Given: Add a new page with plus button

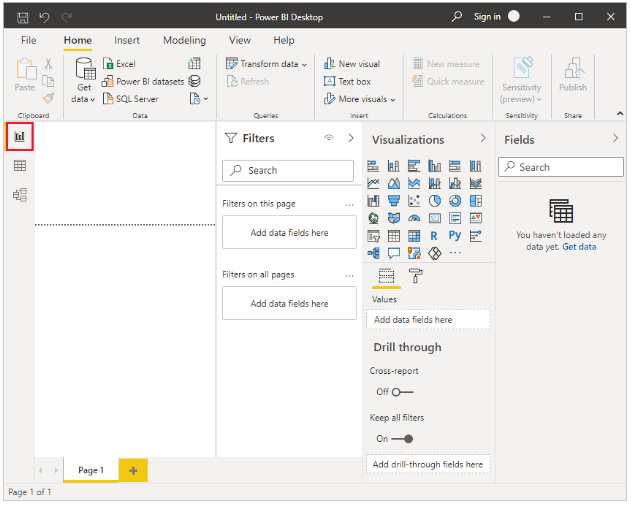Looking at the screenshot, I should click(x=133, y=470).
